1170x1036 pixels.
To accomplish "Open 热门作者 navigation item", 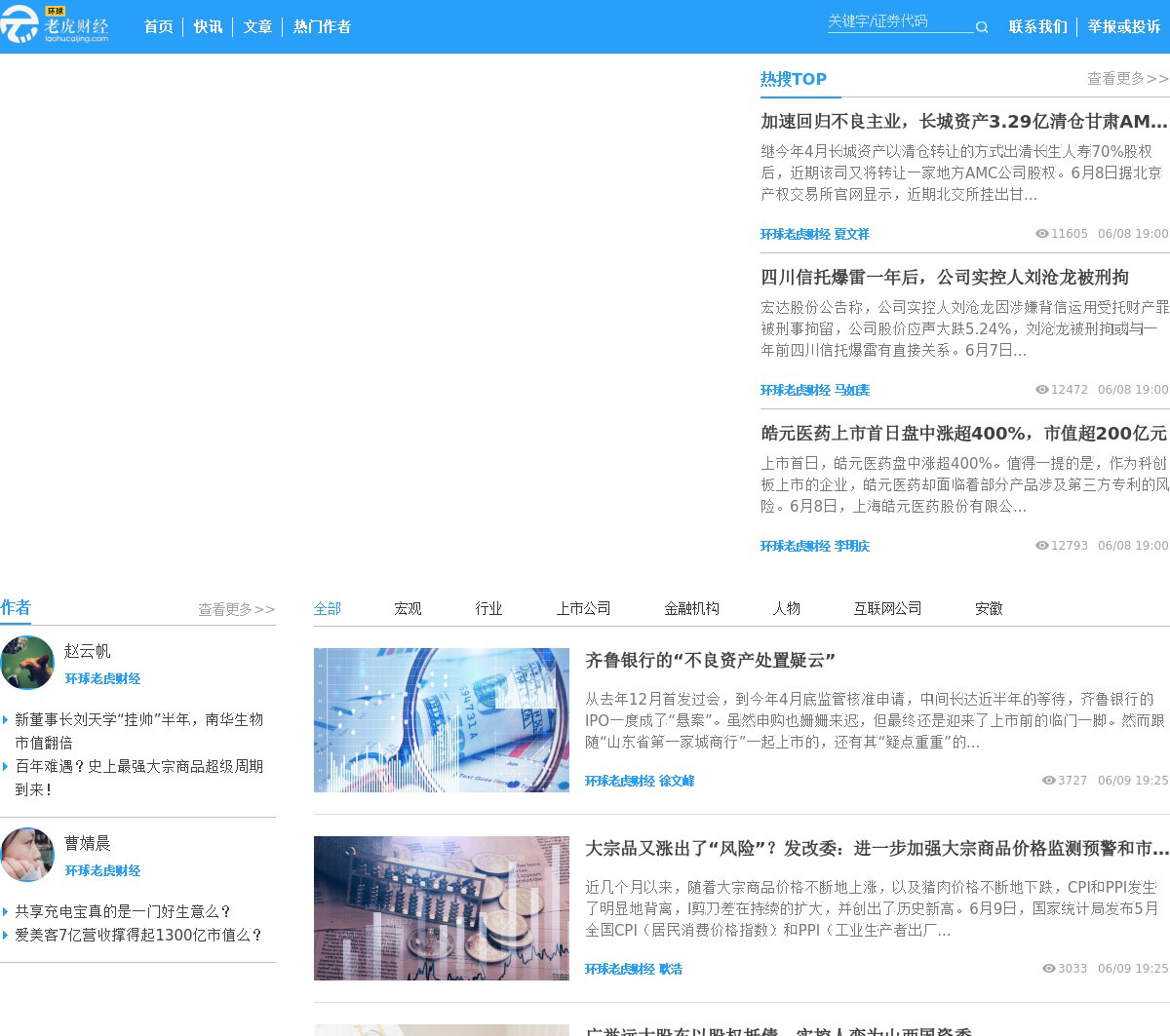I will point(322,27).
